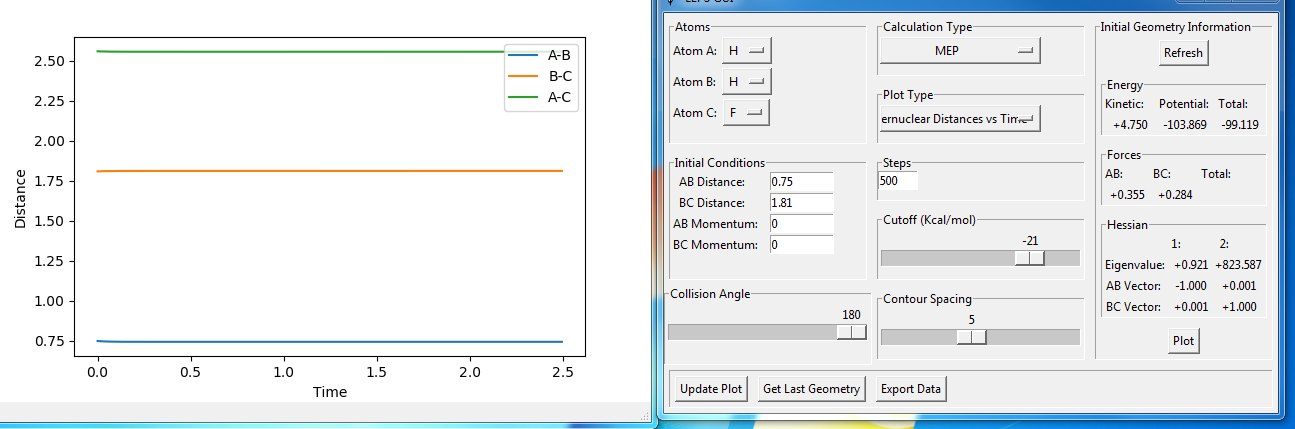Click the Time x-axis label
Image resolution: width=1295 pixels, height=429 pixels.
click(330, 392)
